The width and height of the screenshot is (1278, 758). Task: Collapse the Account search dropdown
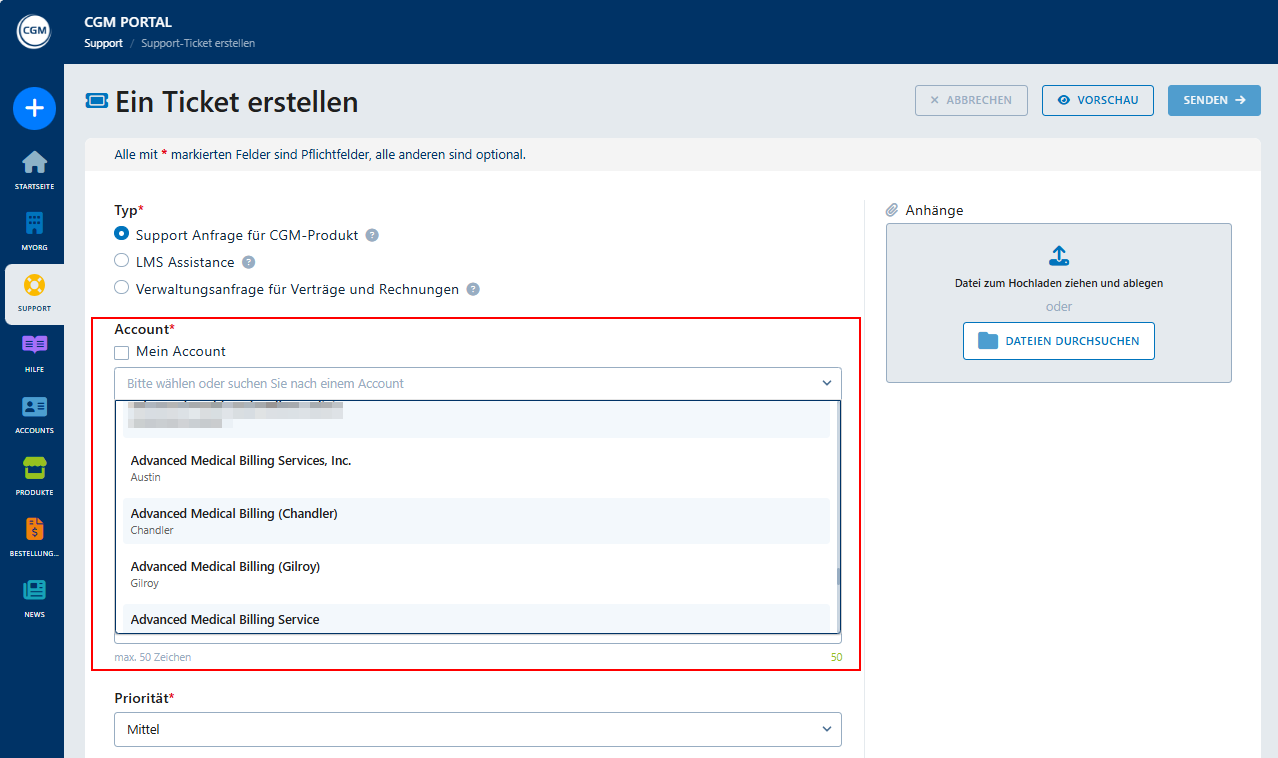point(826,383)
